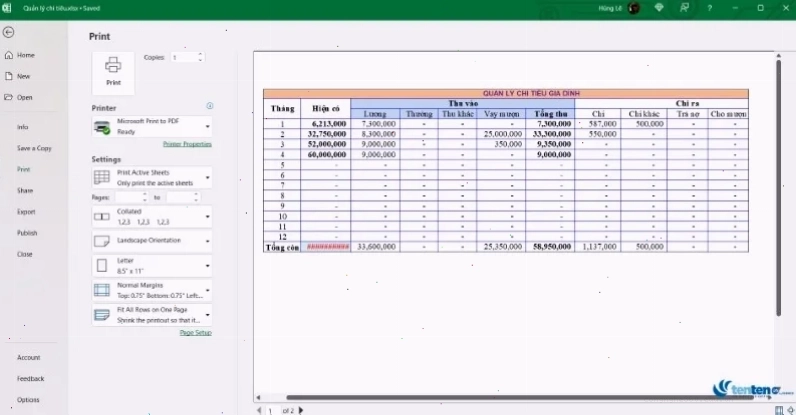Open the Normal Margins dropdown
Screen dimensions: 796x416
152,291
